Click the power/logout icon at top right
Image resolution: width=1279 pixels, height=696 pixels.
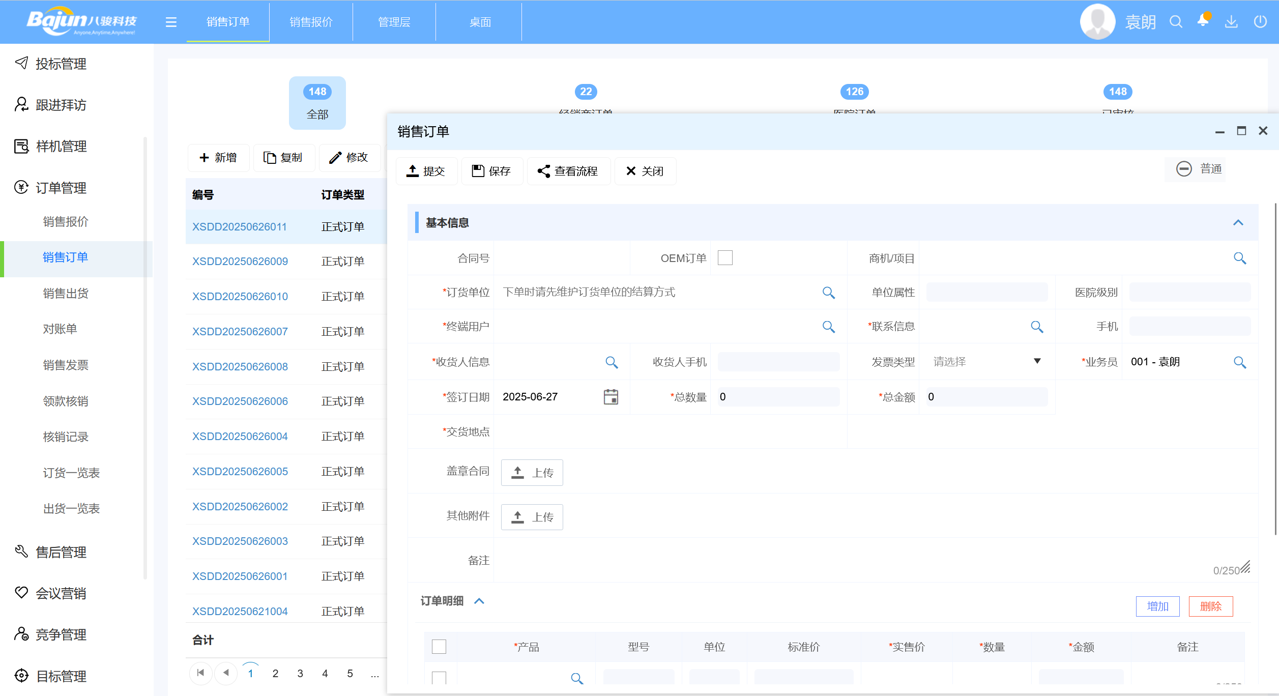point(1258,20)
